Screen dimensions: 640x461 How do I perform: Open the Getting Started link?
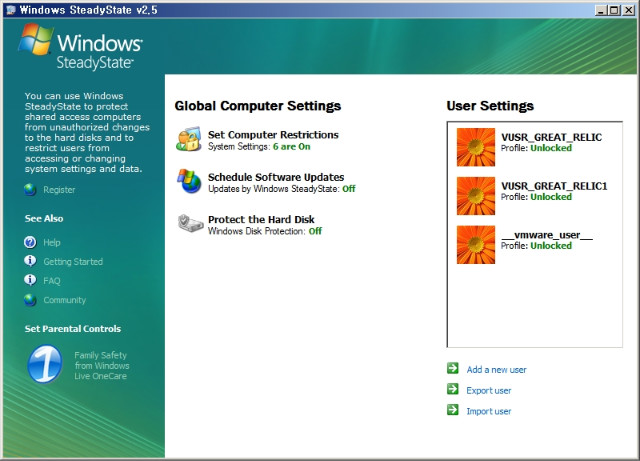tap(73, 262)
